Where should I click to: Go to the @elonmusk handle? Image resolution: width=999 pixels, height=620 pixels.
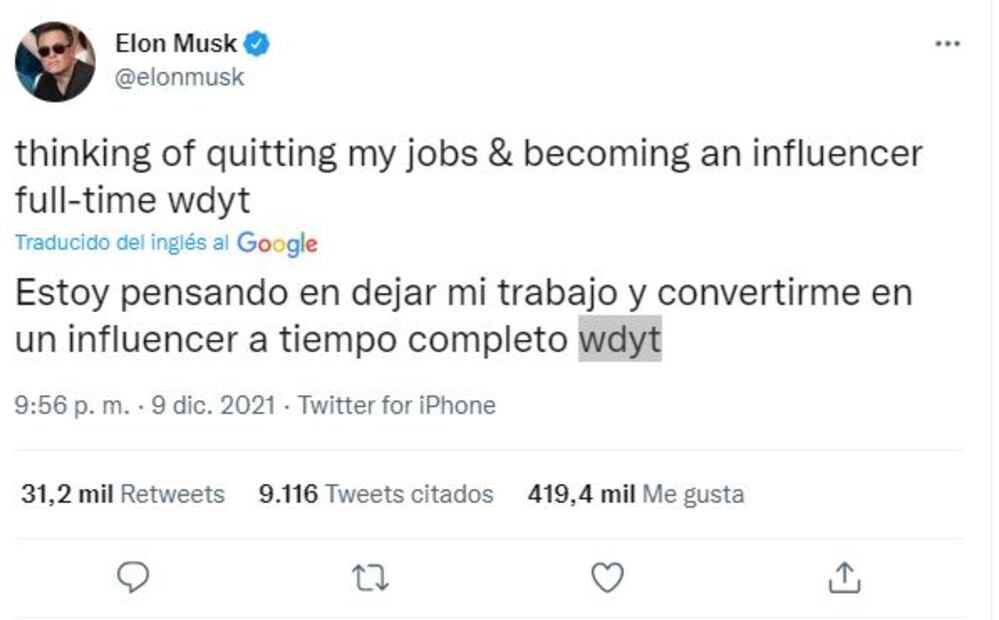click(180, 77)
